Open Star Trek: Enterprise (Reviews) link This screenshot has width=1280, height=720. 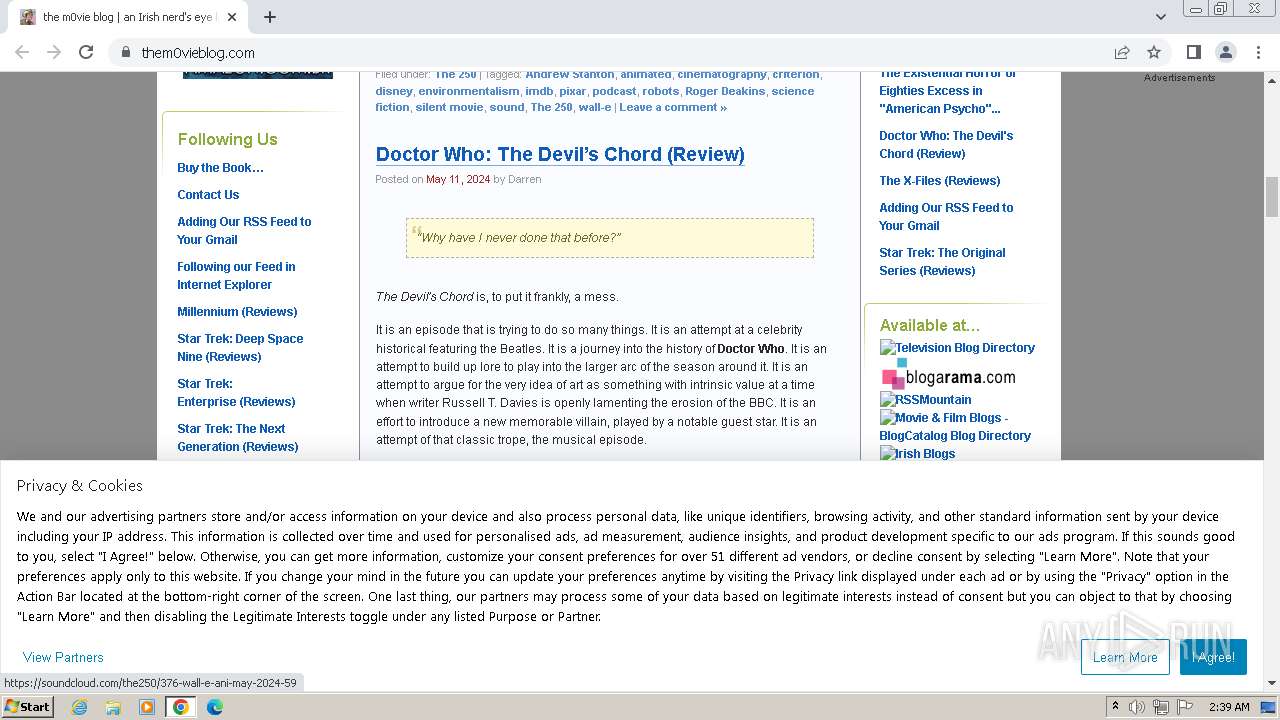pyautogui.click(x=236, y=392)
